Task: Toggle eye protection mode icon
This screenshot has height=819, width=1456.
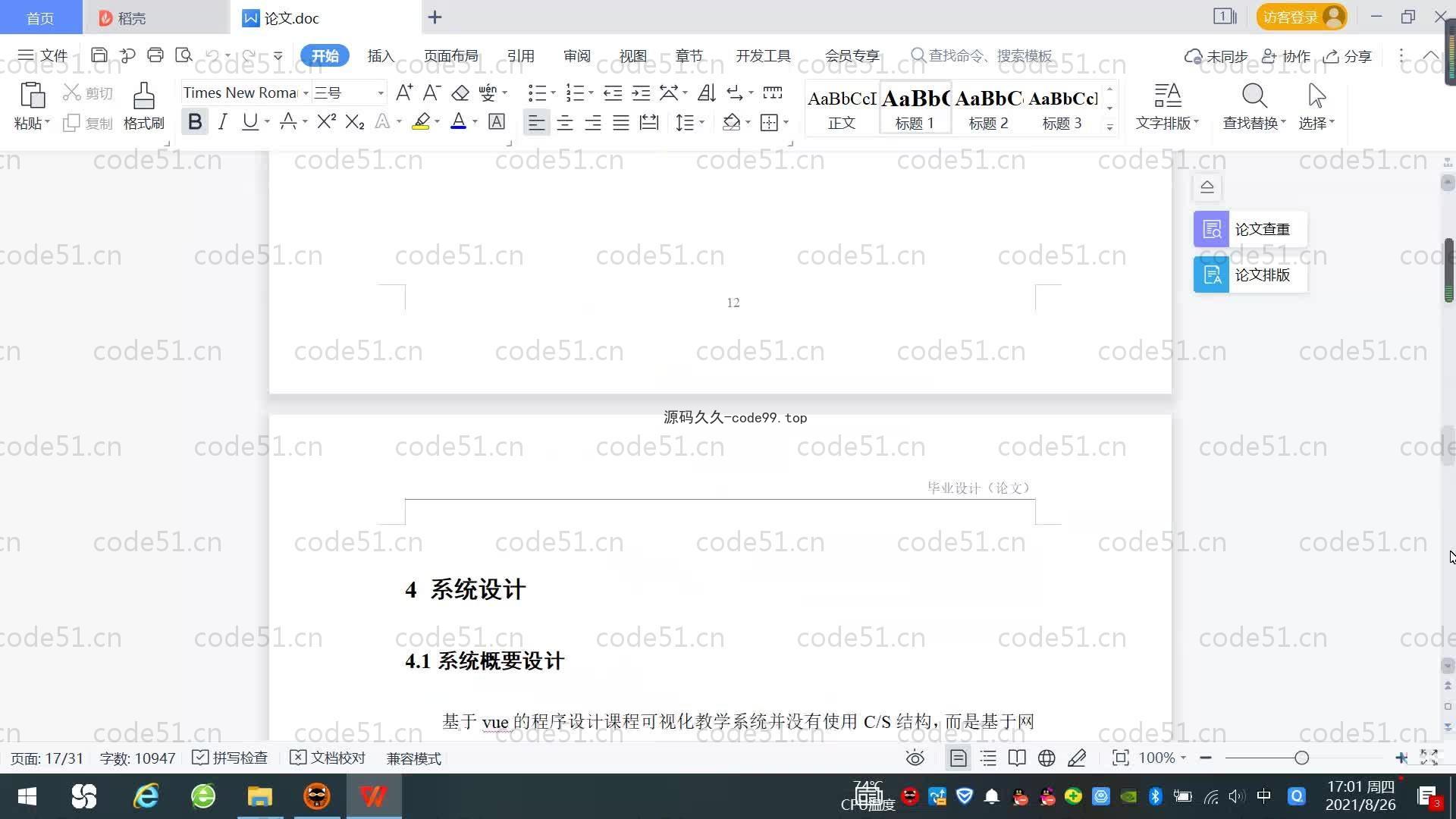Action: tap(915, 758)
